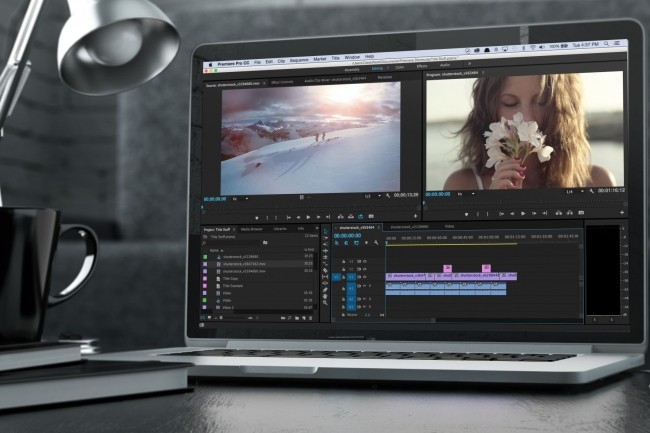Screen dimensions: 650x433
Task: Toggle nest sequences button in timeline
Action: 337,243
